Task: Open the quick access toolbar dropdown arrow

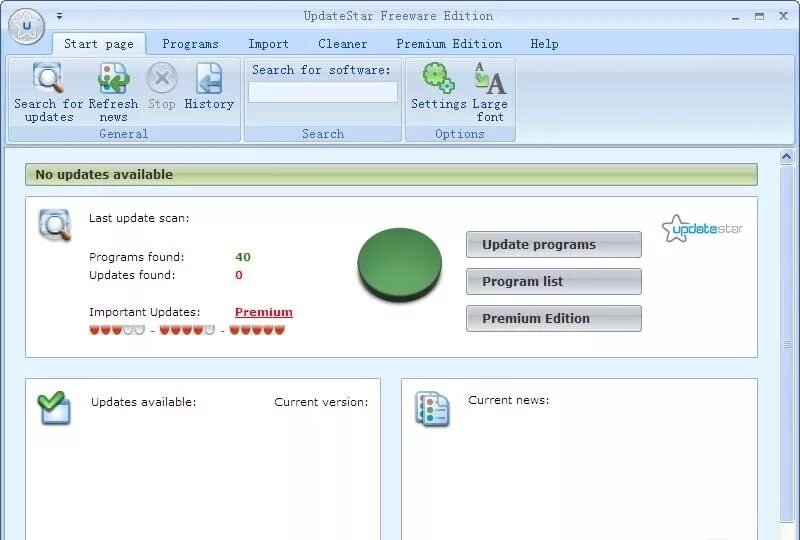Action: [60, 16]
